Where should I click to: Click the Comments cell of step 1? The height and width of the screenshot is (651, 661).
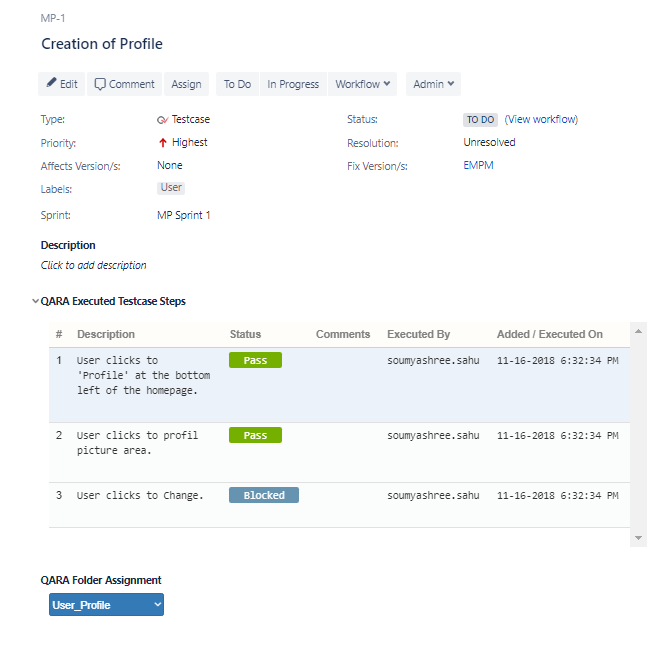(343, 385)
